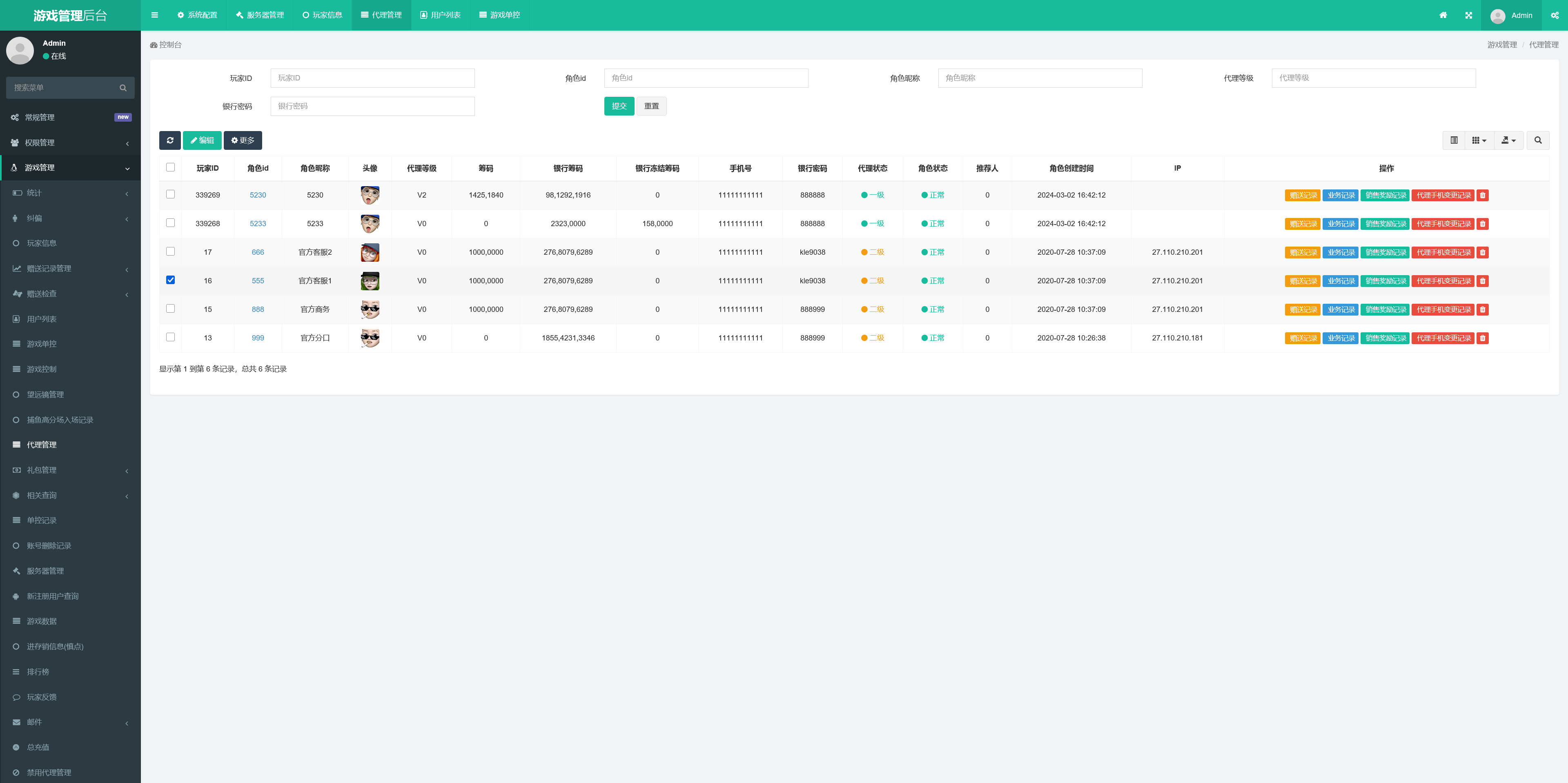1568x783 pixels.
Task: Open role id link 5230
Action: tap(258, 195)
